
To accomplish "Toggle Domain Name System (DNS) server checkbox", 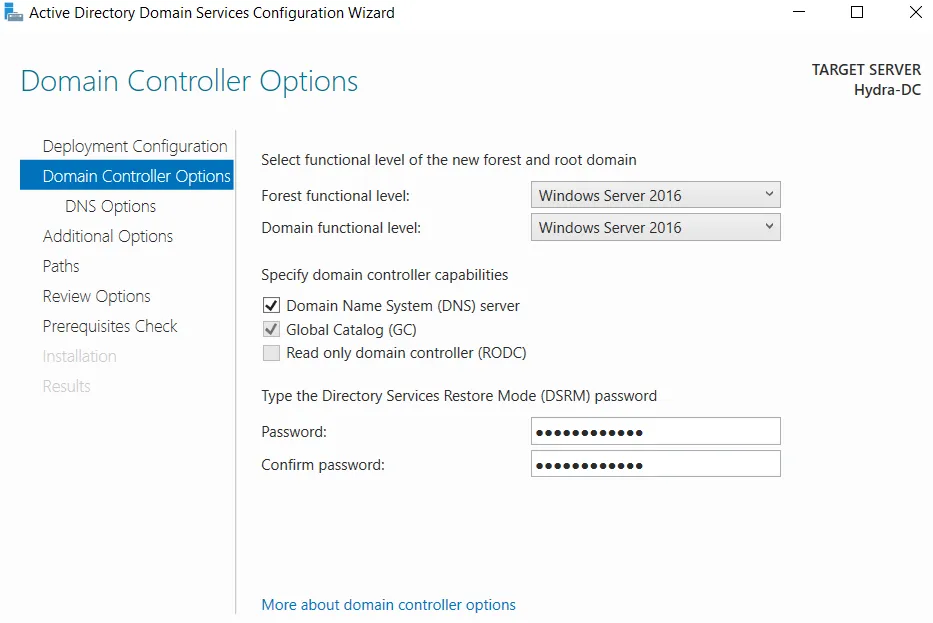I will 271,306.
